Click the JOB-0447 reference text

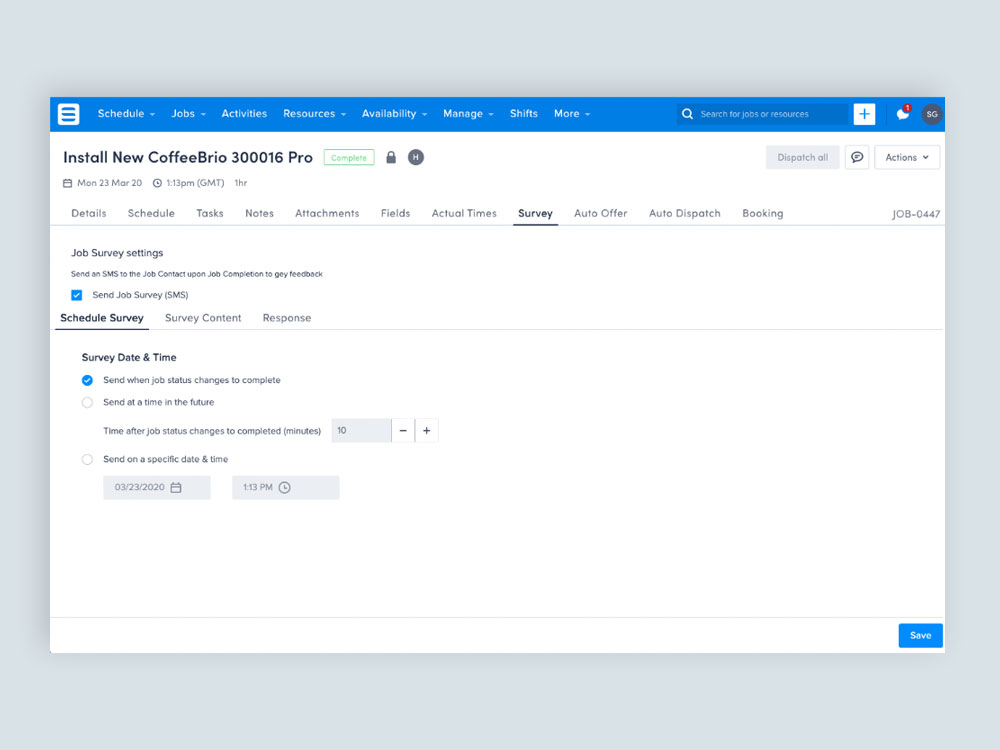(916, 214)
